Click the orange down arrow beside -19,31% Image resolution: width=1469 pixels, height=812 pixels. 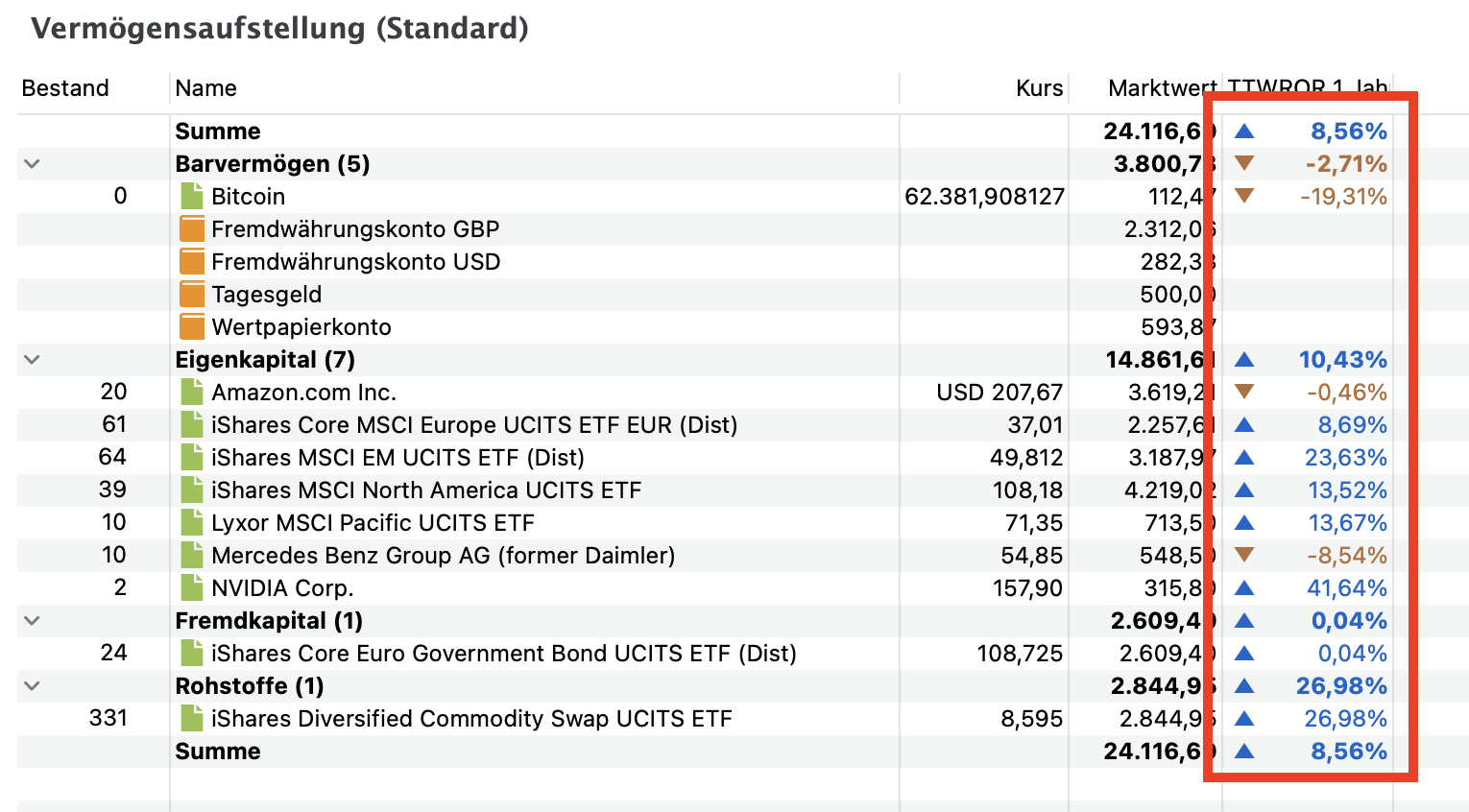[1244, 197]
